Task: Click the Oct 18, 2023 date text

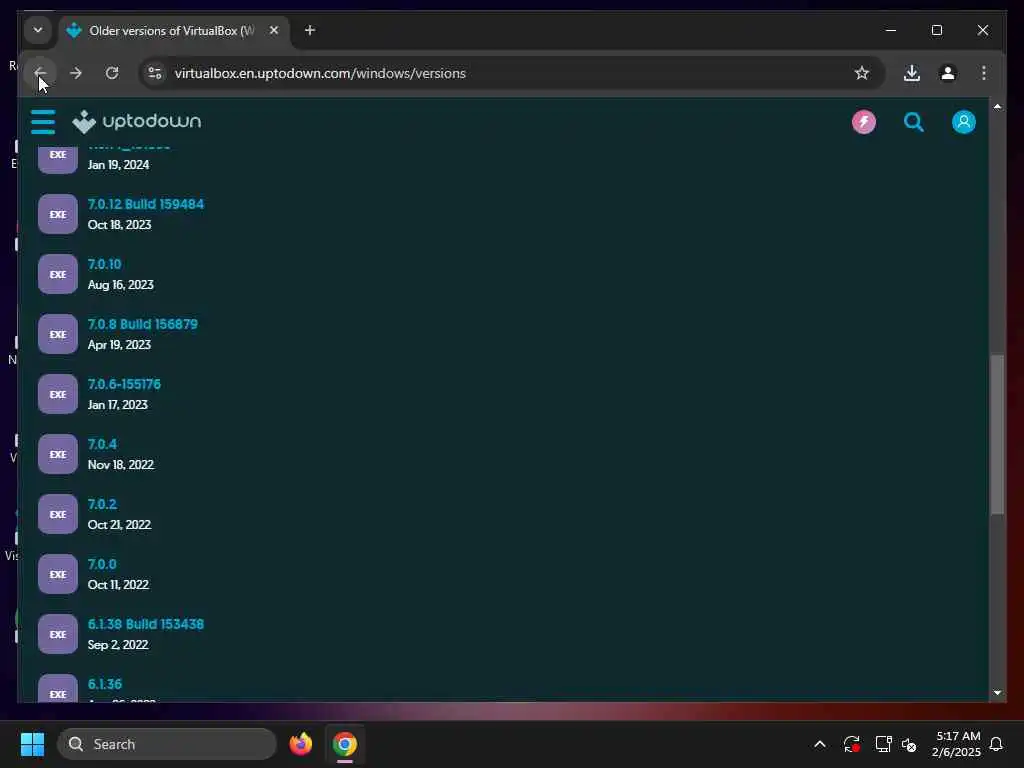Action: pyautogui.click(x=120, y=225)
